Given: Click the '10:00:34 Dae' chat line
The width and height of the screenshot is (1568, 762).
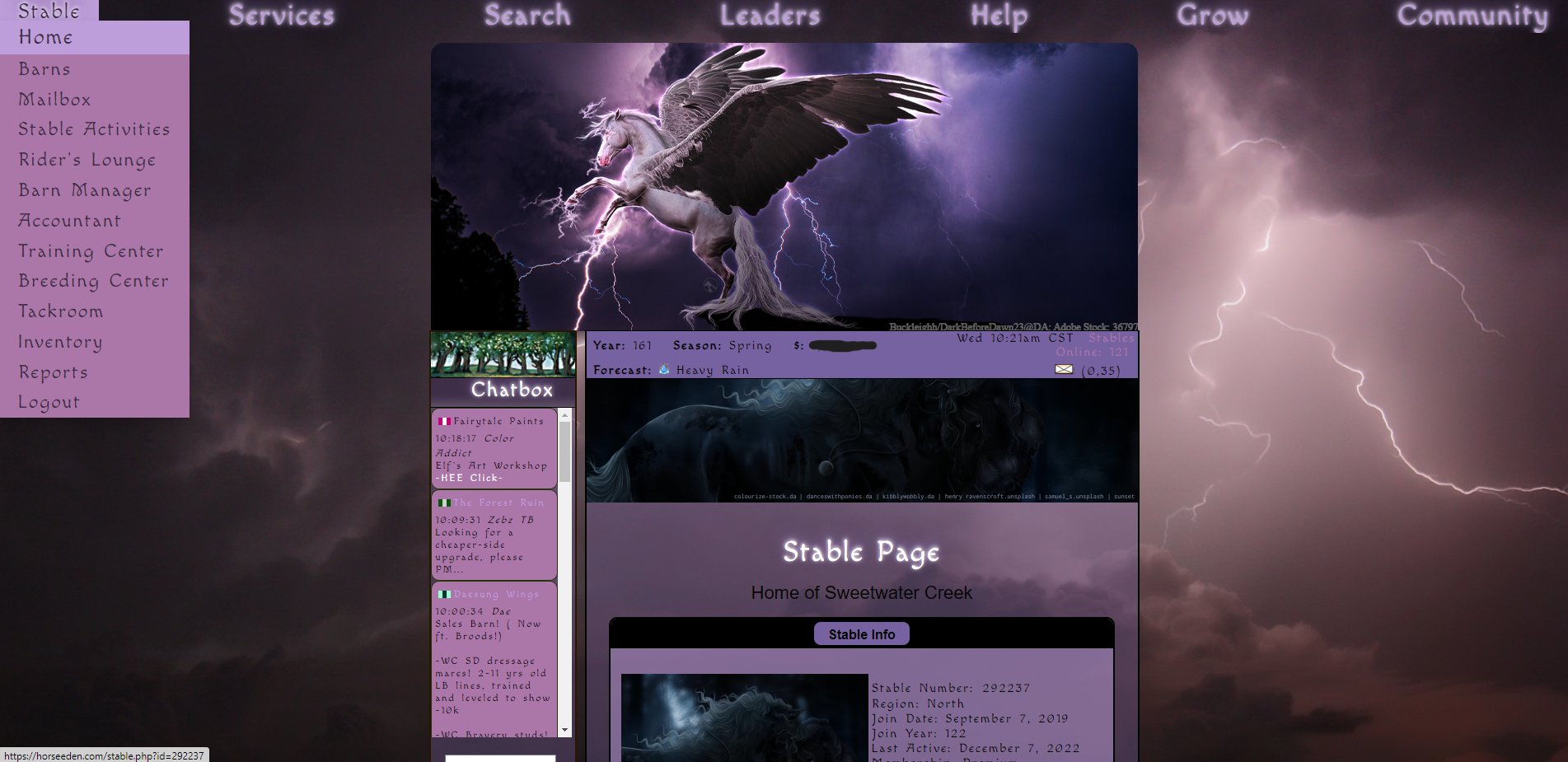Looking at the screenshot, I should click(473, 611).
